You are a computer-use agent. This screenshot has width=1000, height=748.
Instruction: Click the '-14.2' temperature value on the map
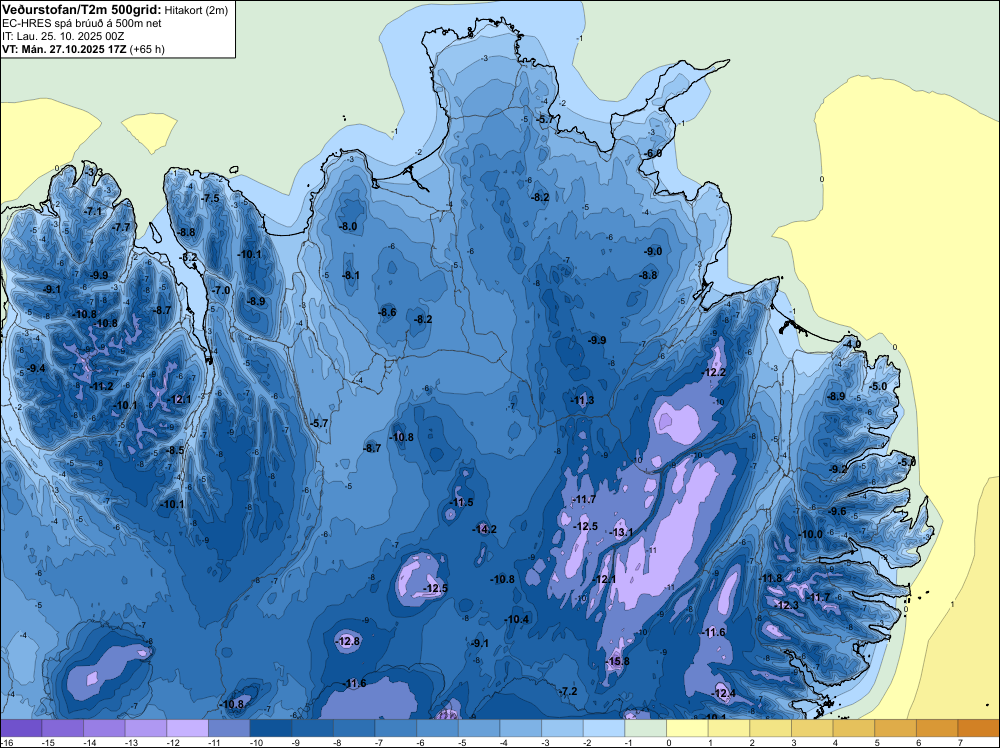[484, 529]
